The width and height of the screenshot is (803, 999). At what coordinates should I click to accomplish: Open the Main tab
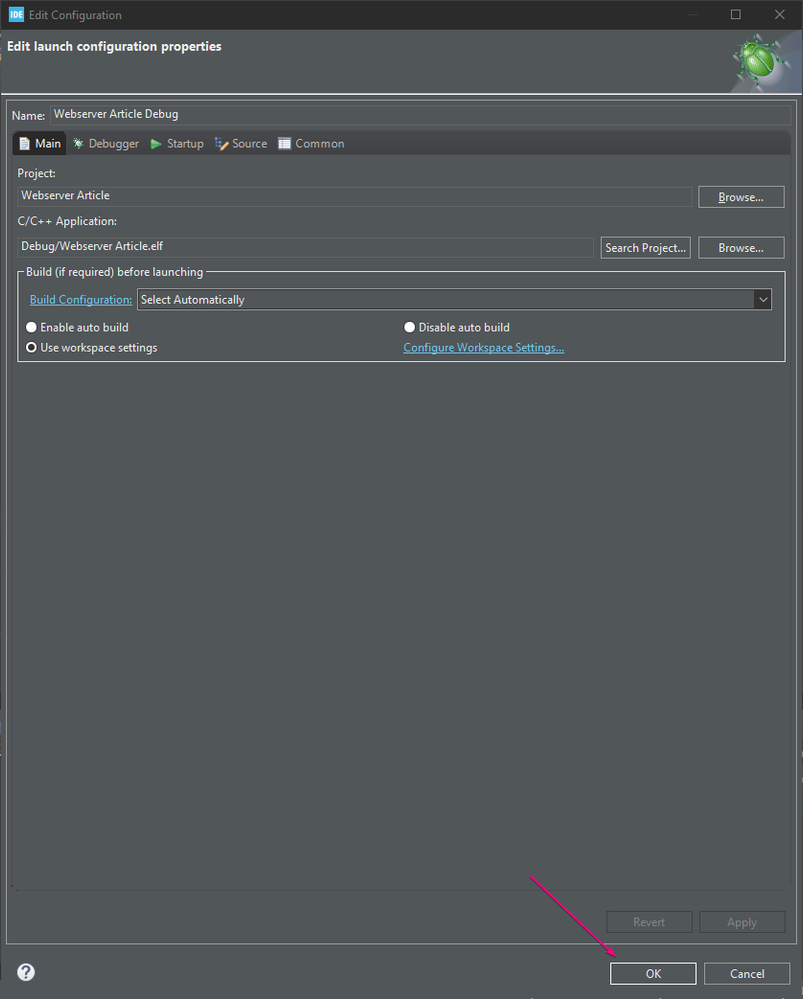(40, 143)
